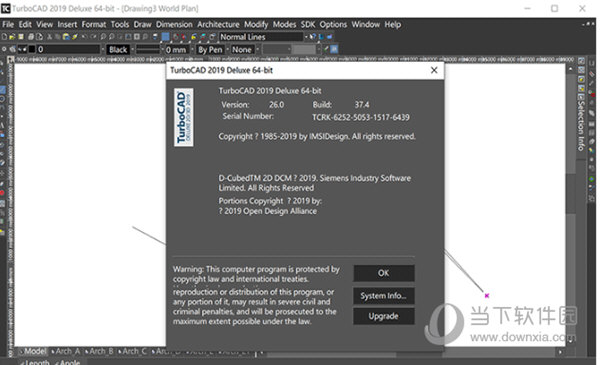This screenshot has width=600, height=365.
Task: Open the Edit menu
Action: pyautogui.click(x=25, y=24)
